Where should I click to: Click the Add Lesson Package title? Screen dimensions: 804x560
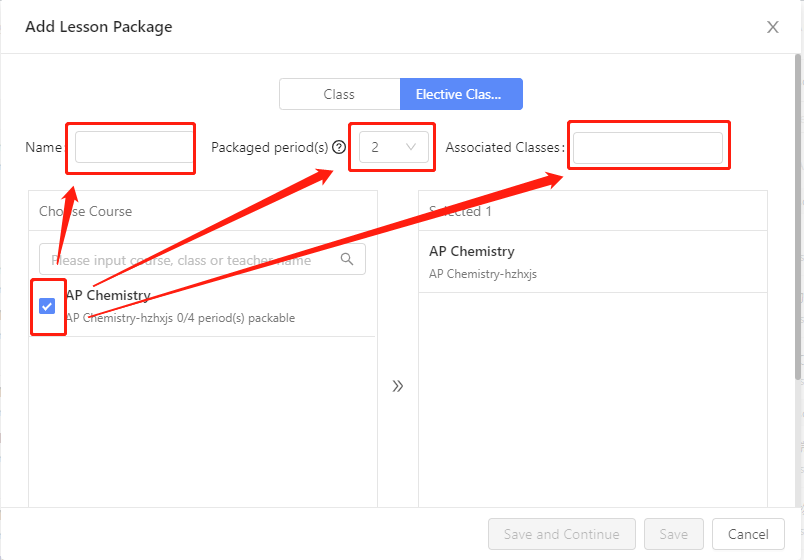coord(99,27)
